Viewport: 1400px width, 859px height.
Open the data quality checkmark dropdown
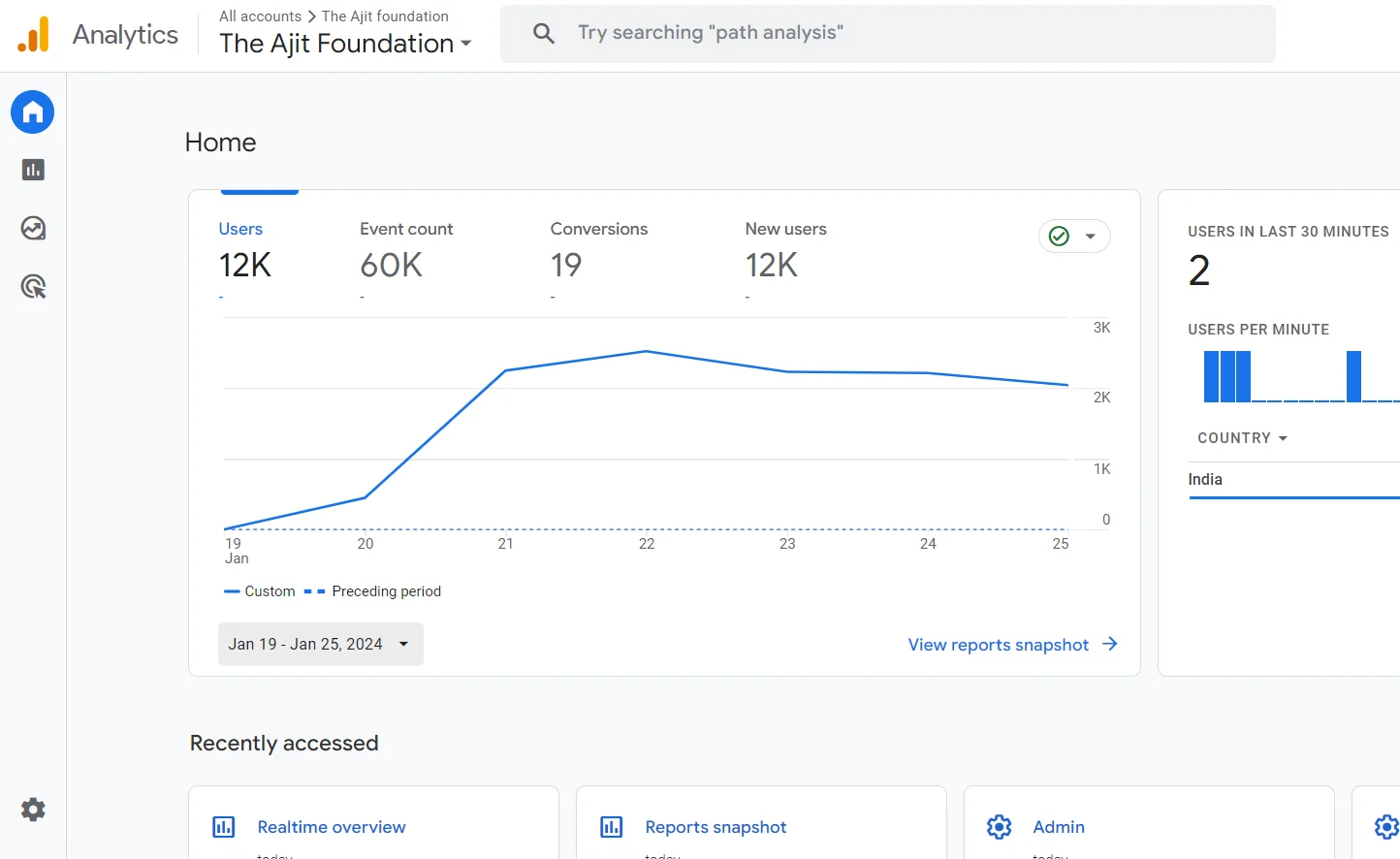(1074, 237)
